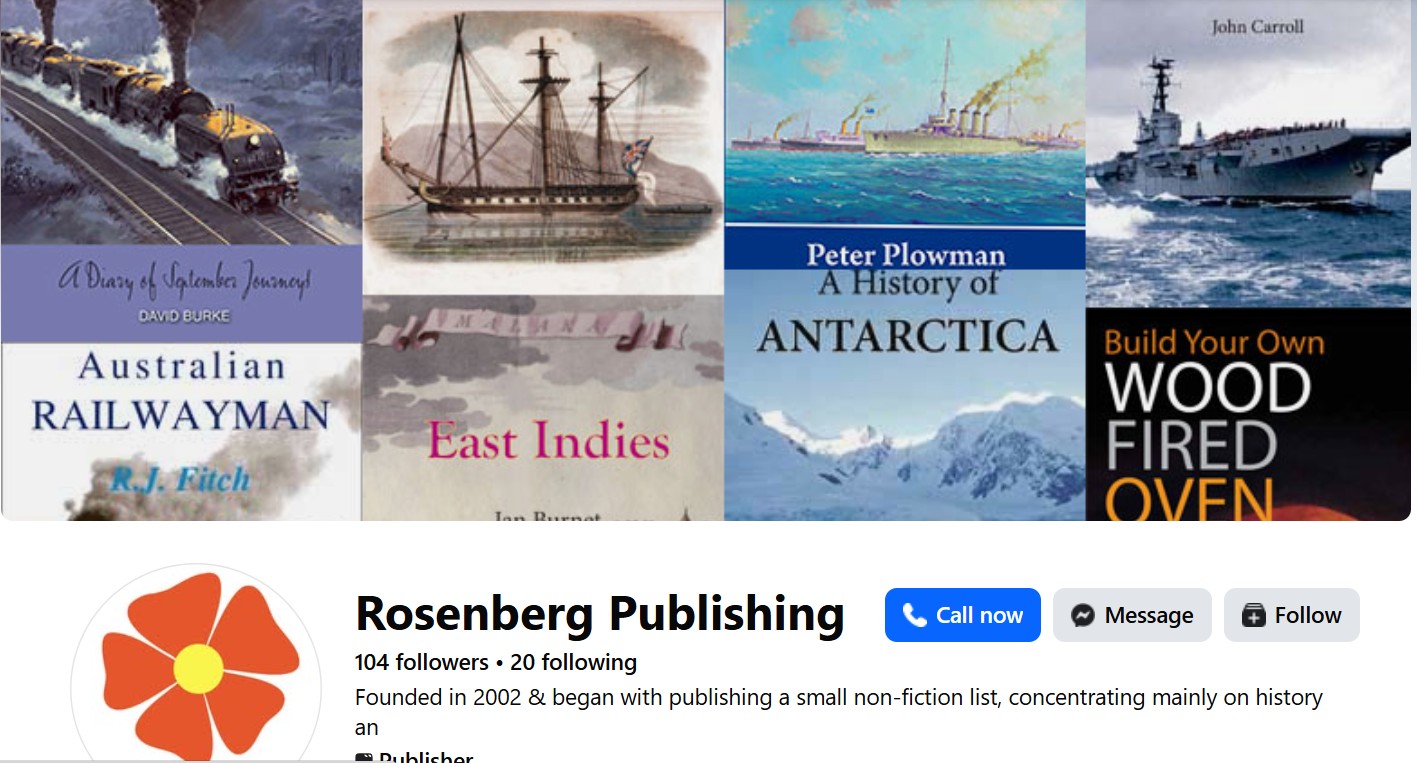Select A Diary of September Journeys cover
The height and width of the screenshot is (763, 1417).
[181, 171]
